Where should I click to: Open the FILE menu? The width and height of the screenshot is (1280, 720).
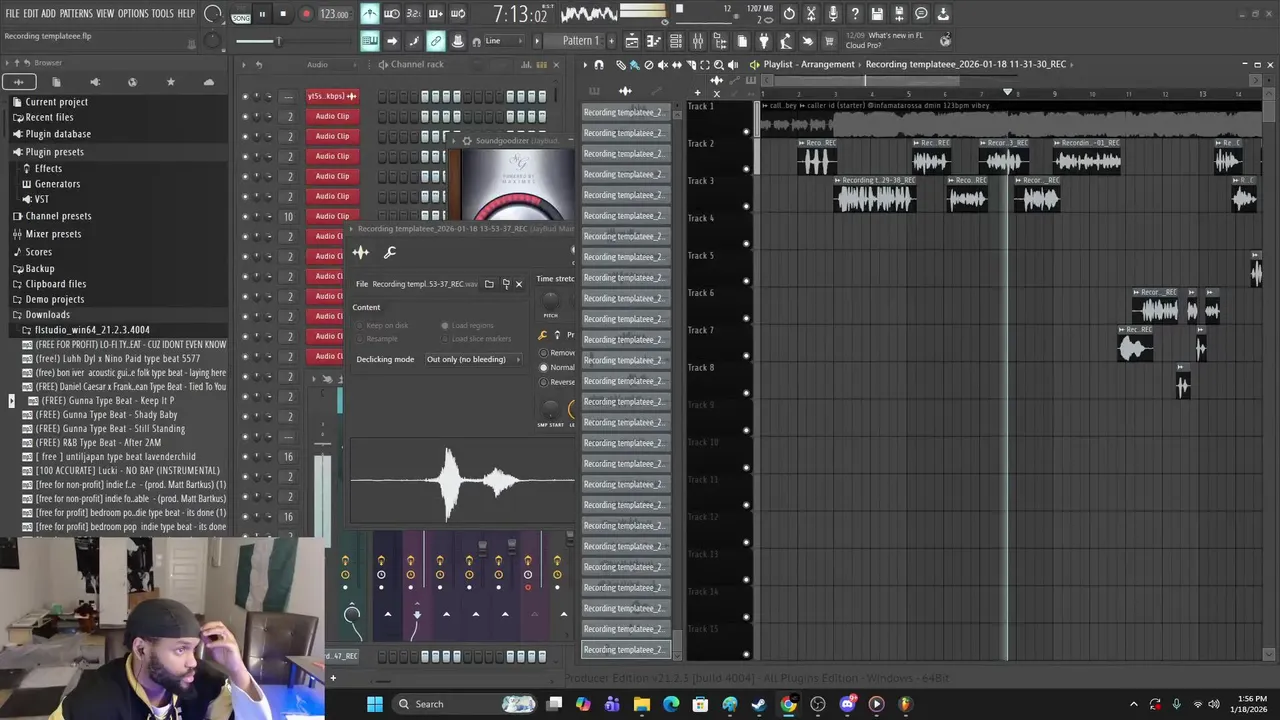pos(12,14)
